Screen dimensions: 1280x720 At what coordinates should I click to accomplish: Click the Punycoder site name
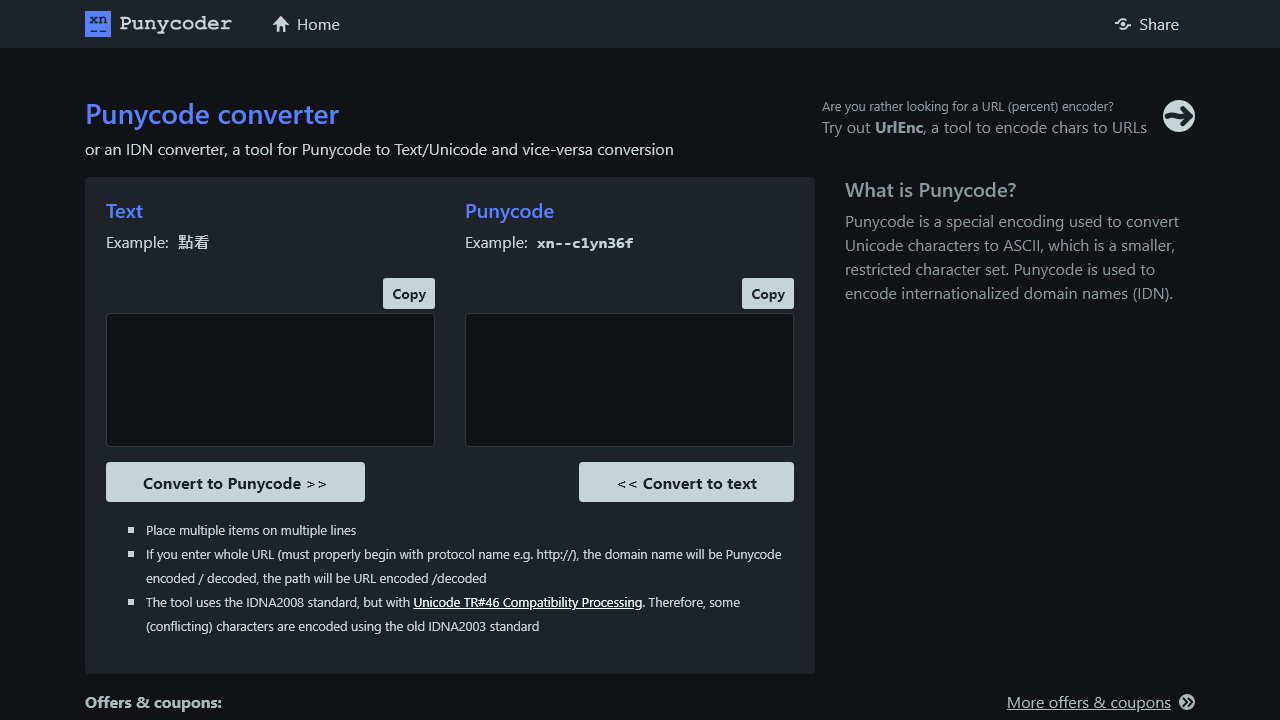pos(175,24)
